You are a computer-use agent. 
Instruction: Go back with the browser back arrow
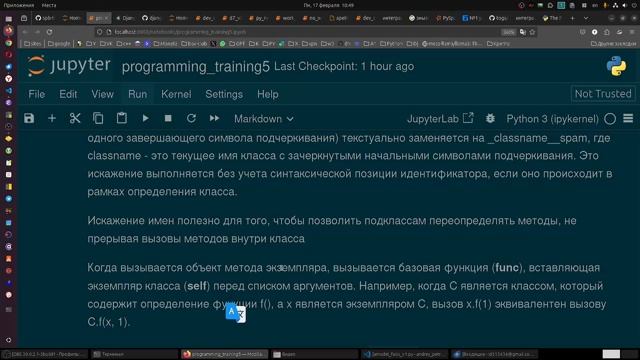tap(25, 32)
